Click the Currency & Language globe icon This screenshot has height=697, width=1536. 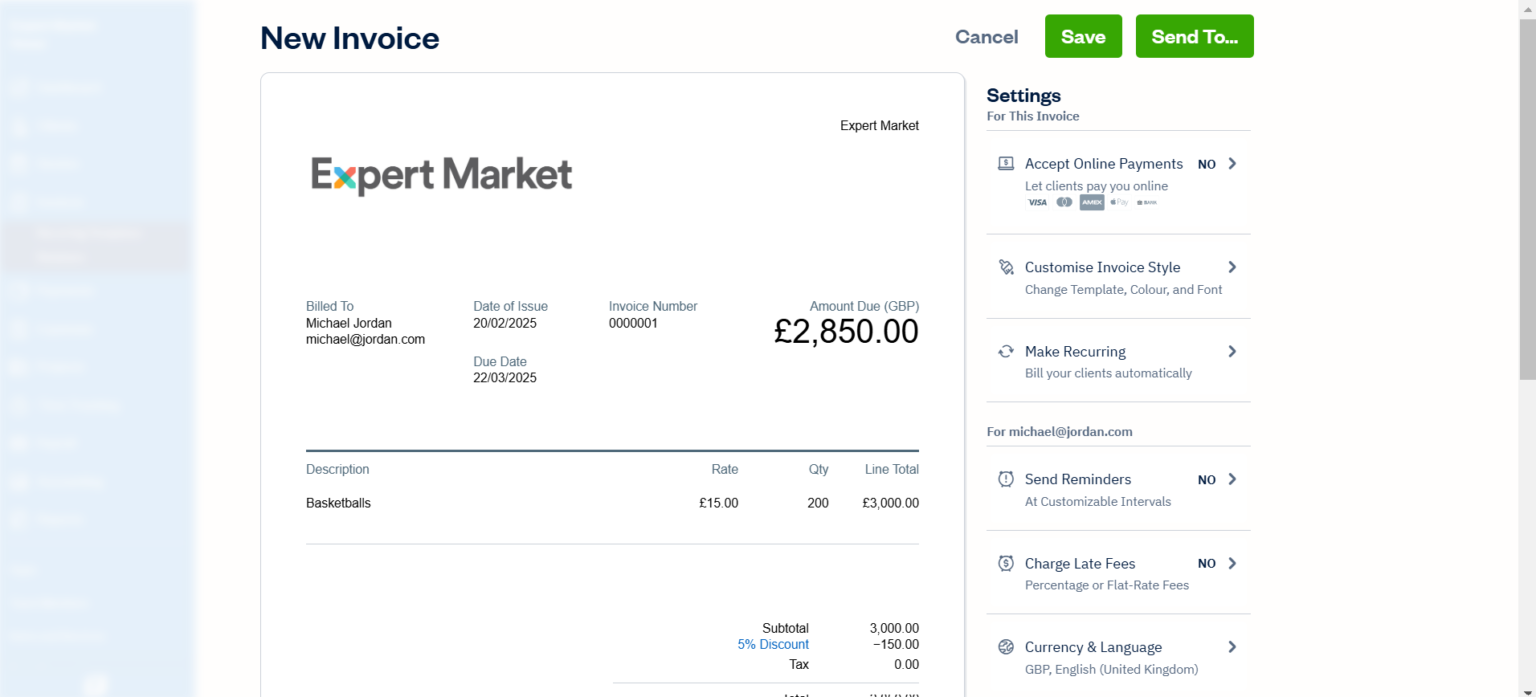pos(1005,647)
